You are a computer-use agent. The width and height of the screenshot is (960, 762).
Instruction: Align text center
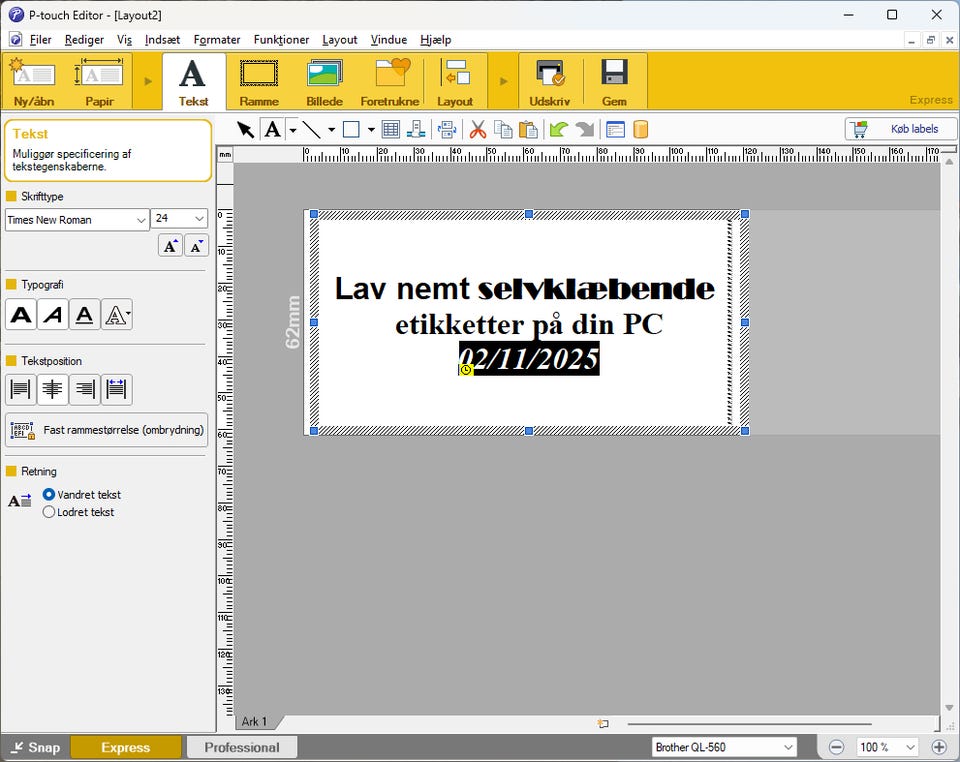point(53,389)
